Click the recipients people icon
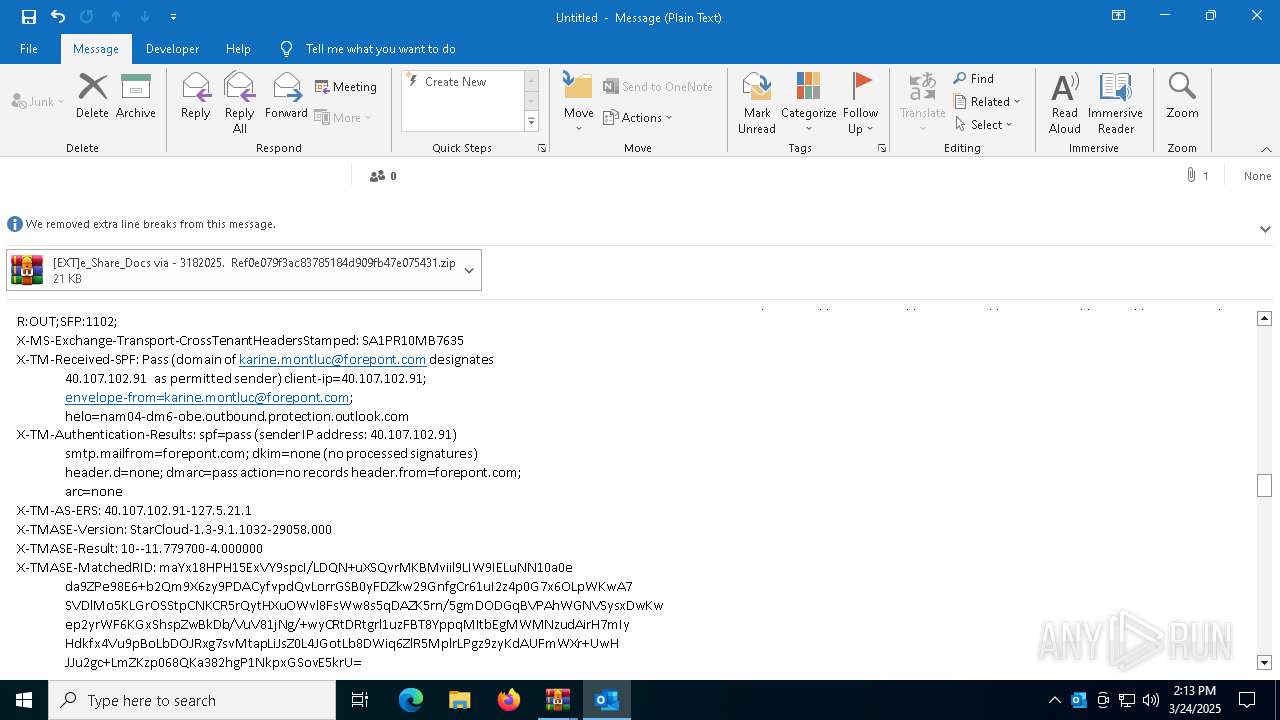1280x720 pixels. pos(378,176)
